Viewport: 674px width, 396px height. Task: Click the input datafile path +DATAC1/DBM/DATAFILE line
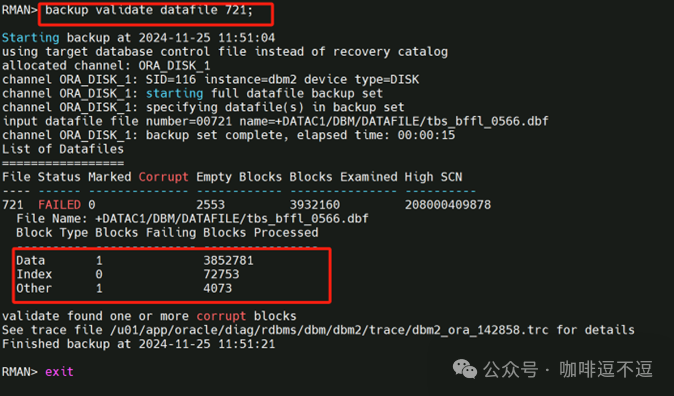pos(276,121)
